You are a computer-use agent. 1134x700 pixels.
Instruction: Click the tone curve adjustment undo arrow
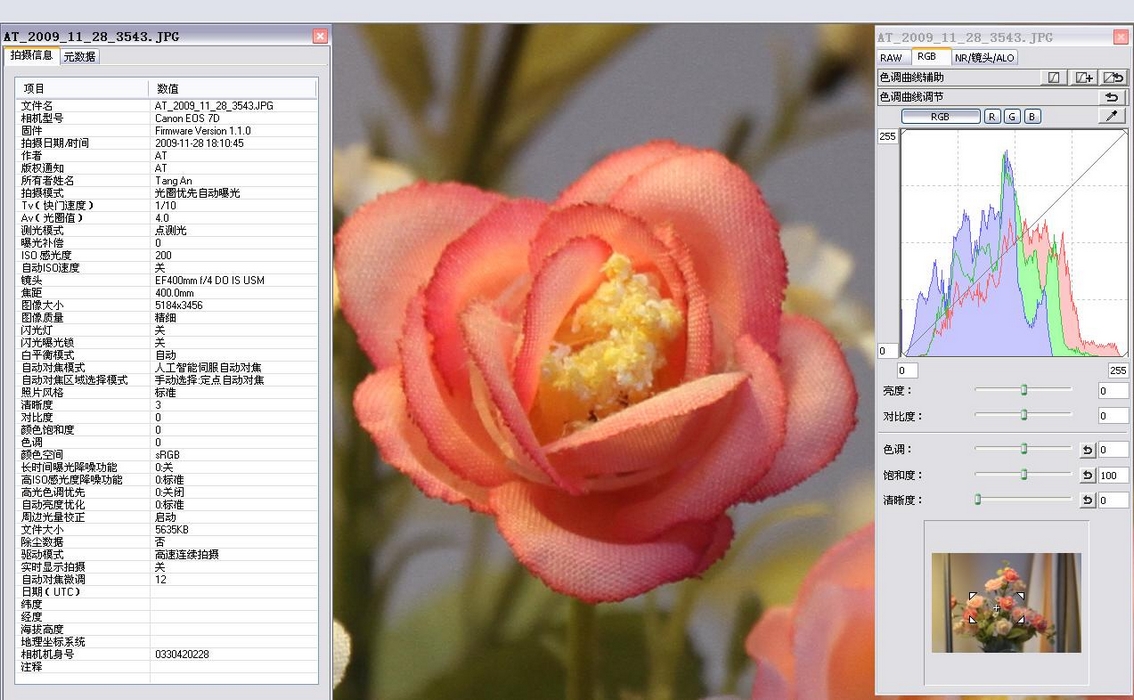click(x=1112, y=97)
